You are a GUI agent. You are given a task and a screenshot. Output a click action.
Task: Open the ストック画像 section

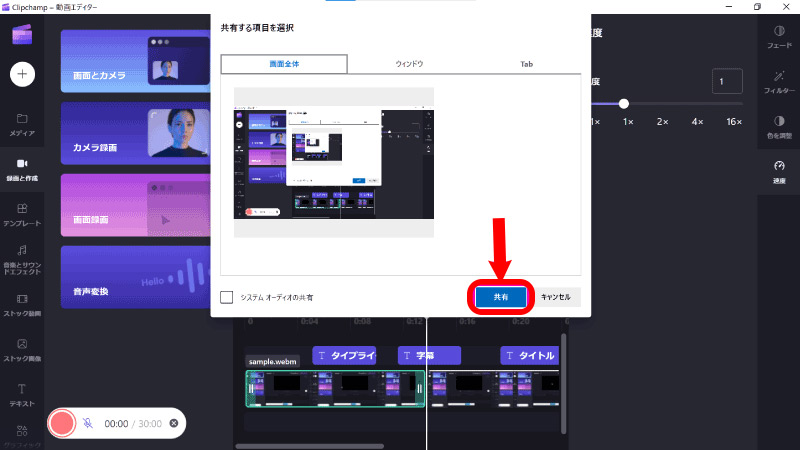click(22, 350)
